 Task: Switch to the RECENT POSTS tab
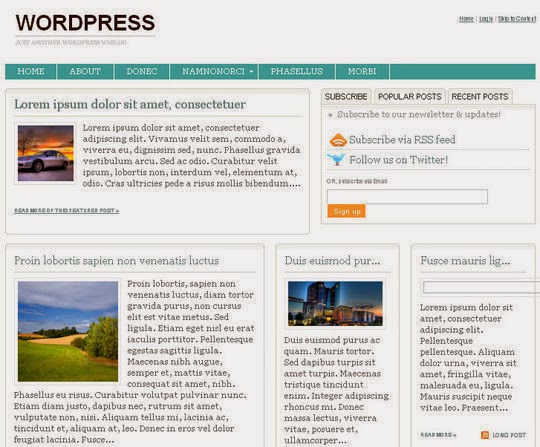click(480, 97)
